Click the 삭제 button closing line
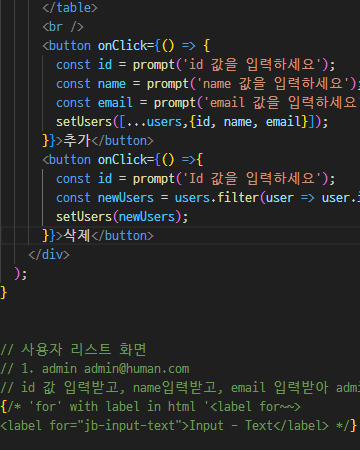The width and height of the screenshot is (360, 450). click(98, 236)
